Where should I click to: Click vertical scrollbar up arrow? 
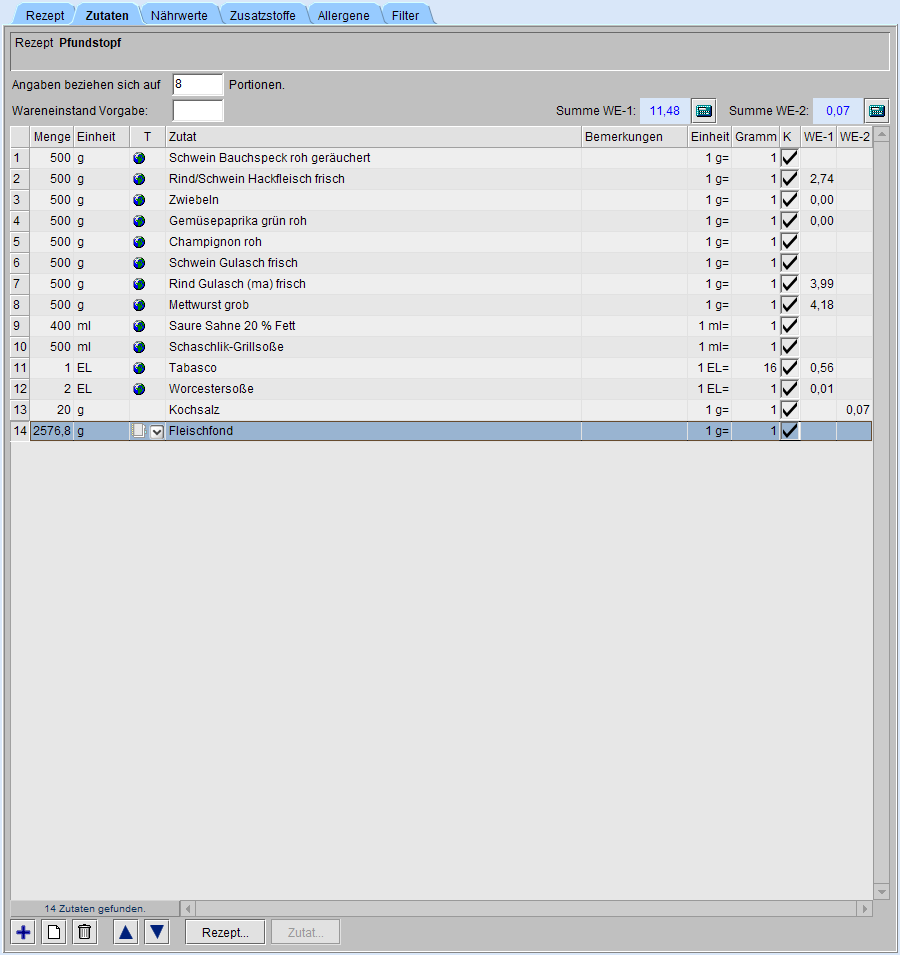tap(881, 135)
